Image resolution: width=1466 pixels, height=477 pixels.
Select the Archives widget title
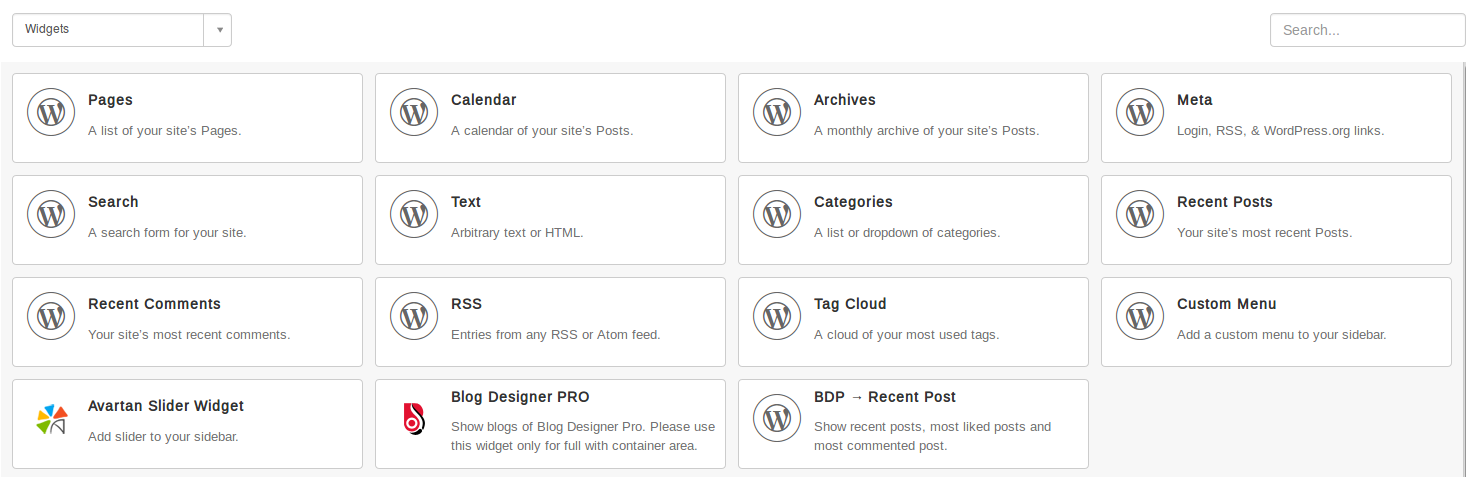(x=845, y=100)
